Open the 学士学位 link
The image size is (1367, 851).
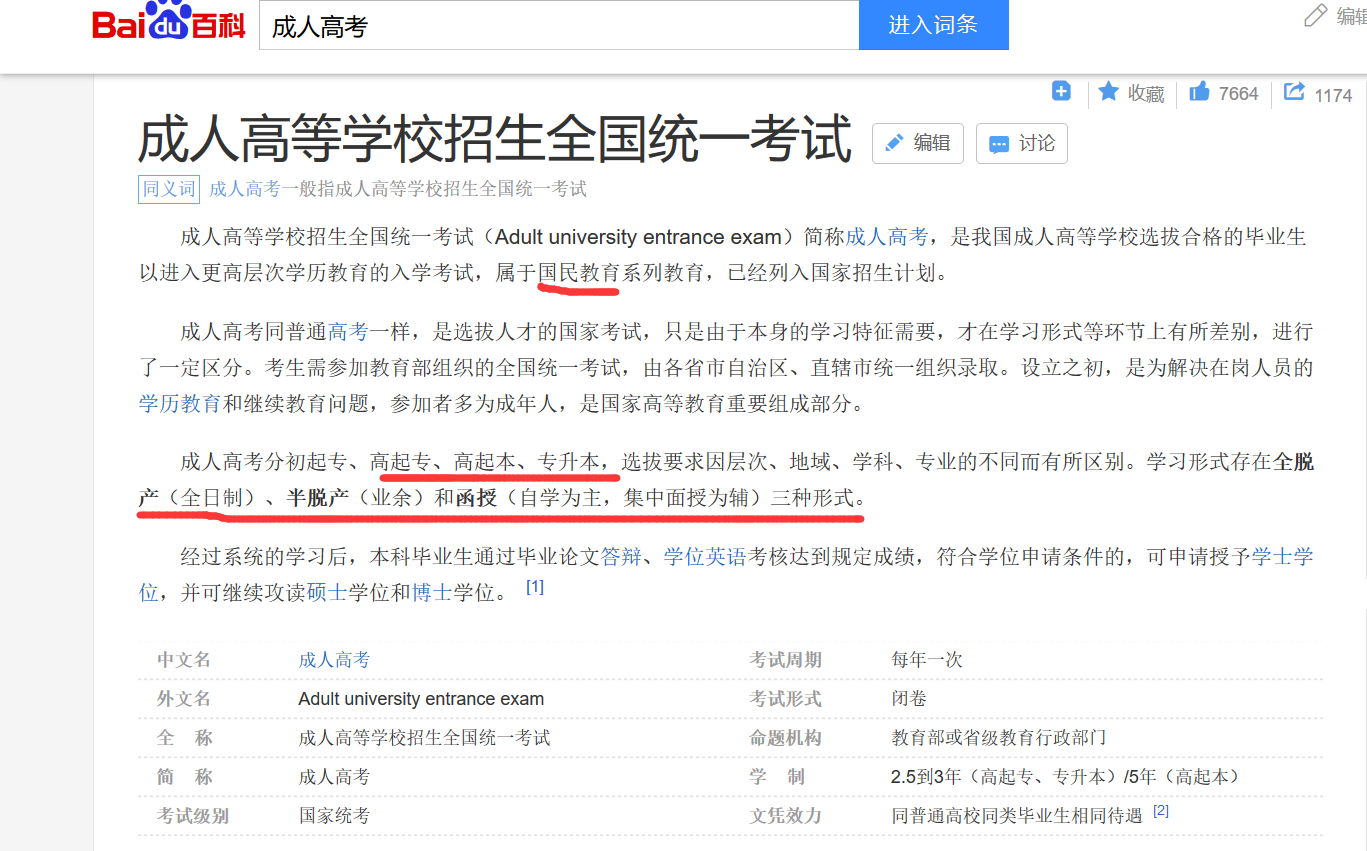[1283, 557]
